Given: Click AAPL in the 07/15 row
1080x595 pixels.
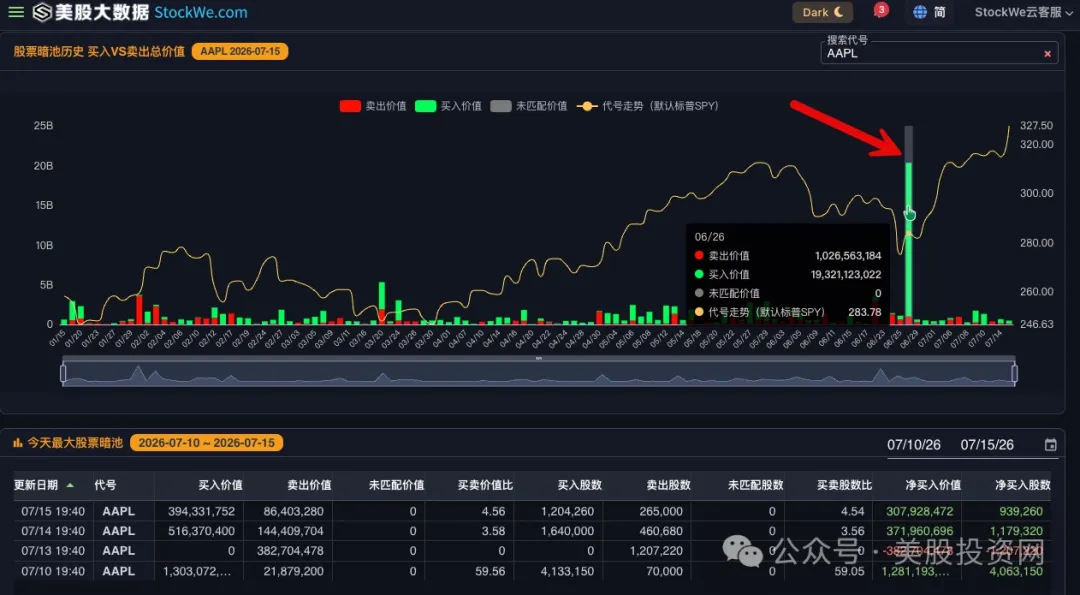Looking at the screenshot, I should 118,512.
